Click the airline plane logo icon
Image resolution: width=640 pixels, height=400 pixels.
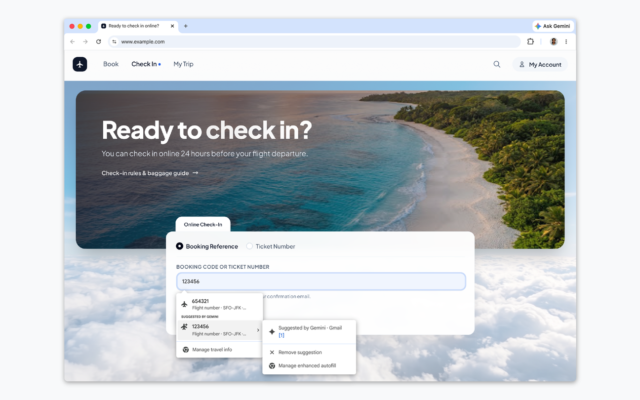tap(80, 64)
